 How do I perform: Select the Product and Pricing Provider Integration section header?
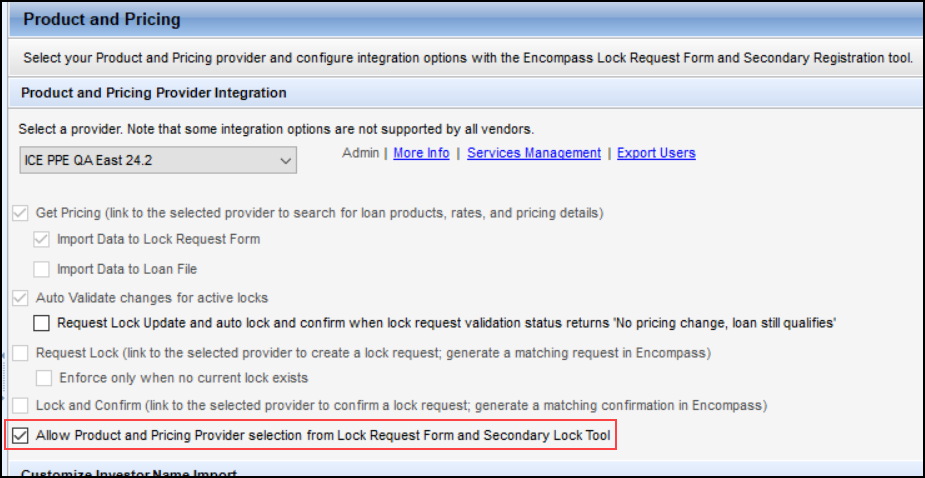[154, 93]
